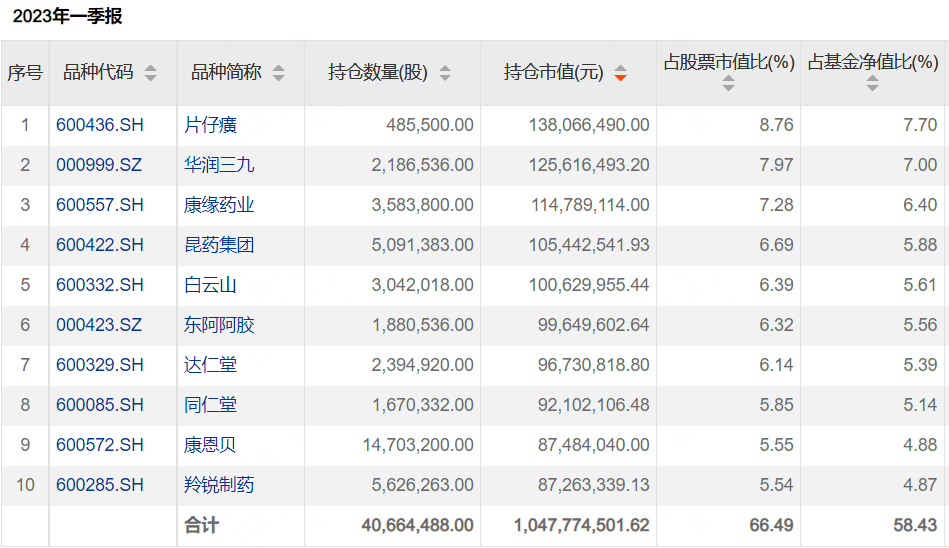The image size is (949, 548).
Task: Sort by 品种简称 column arrows
Action: [278, 73]
